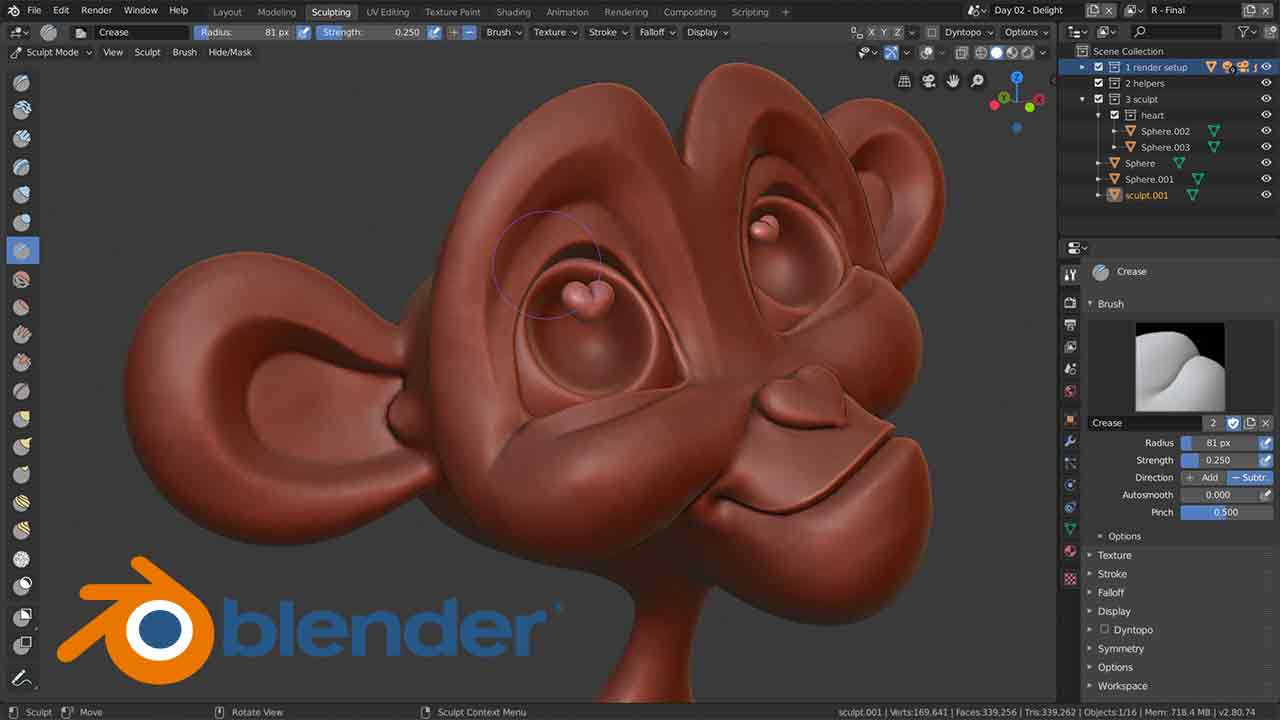Screen dimensions: 1280x720
Task: Expand the 1 render setup collection
Action: point(1082,67)
